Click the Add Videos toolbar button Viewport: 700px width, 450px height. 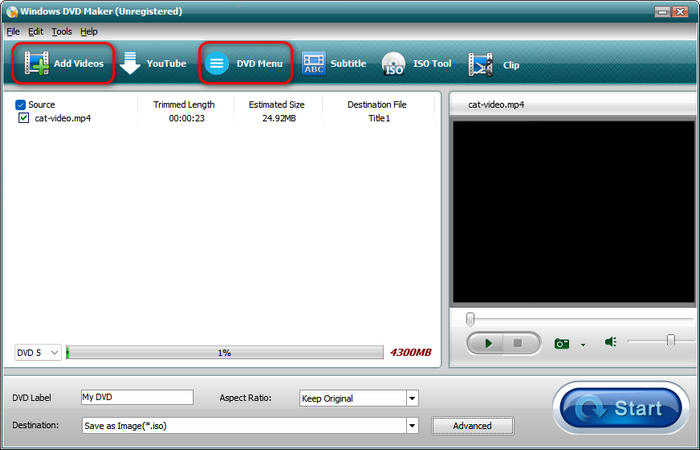63,63
